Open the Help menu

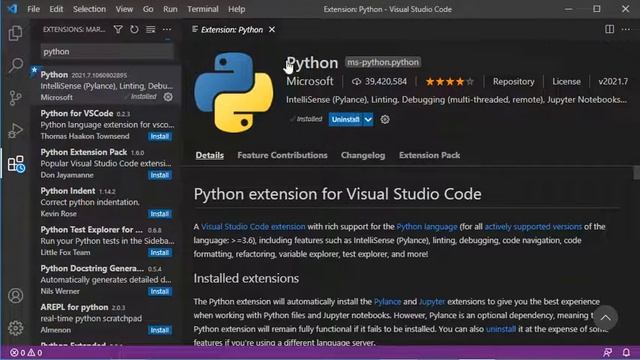coord(236,9)
